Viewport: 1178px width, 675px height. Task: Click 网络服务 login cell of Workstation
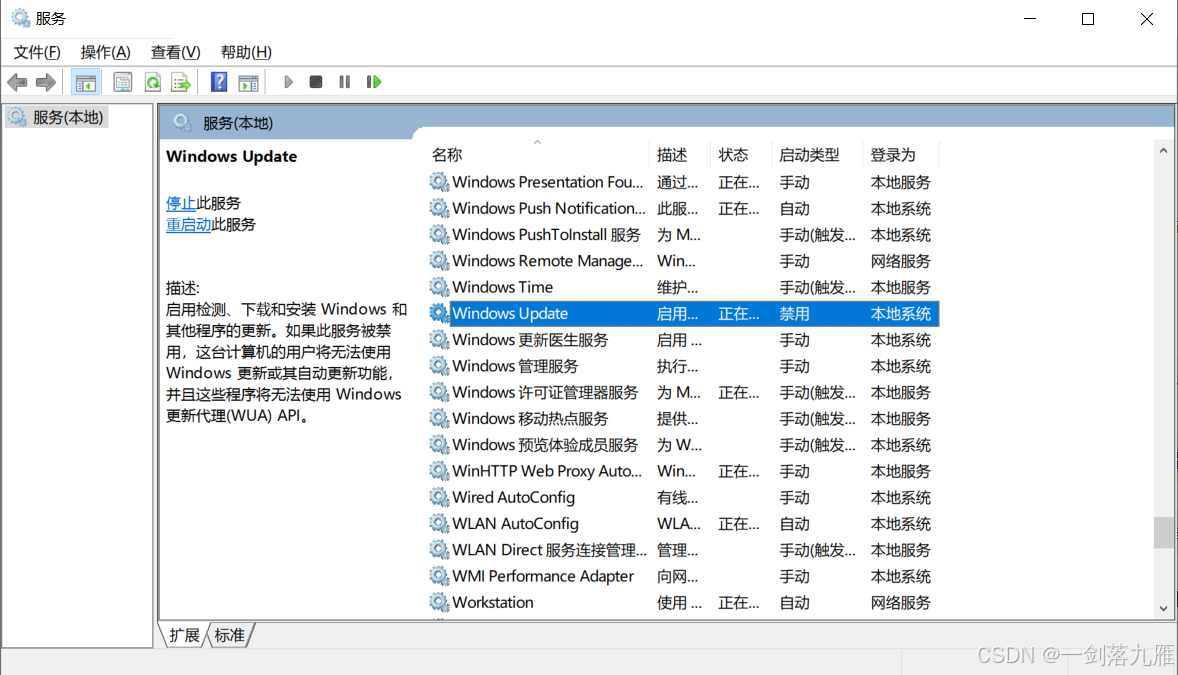900,603
